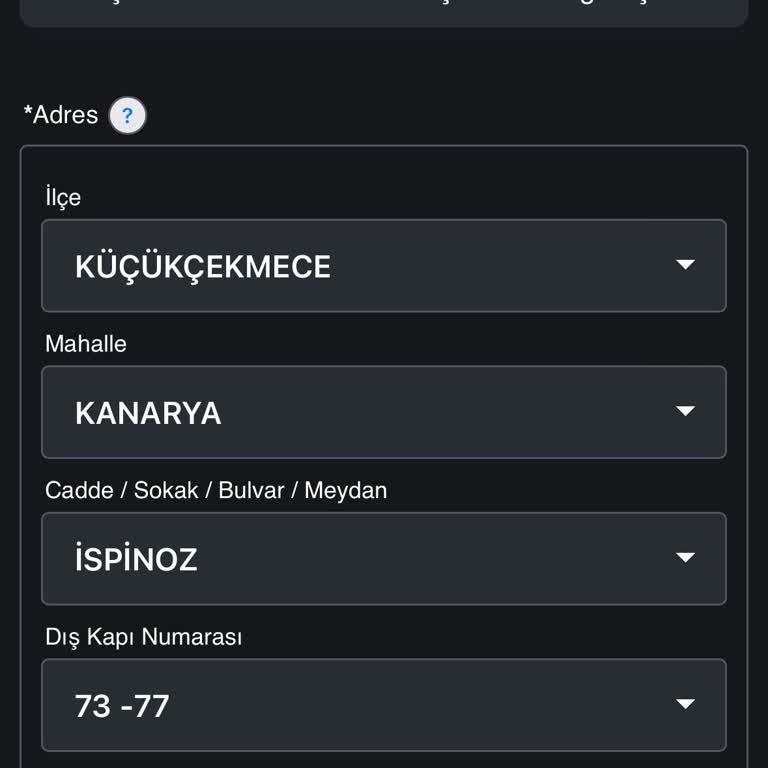Click the Mahalle field label
The width and height of the screenshot is (768, 768).
pyautogui.click(x=86, y=344)
